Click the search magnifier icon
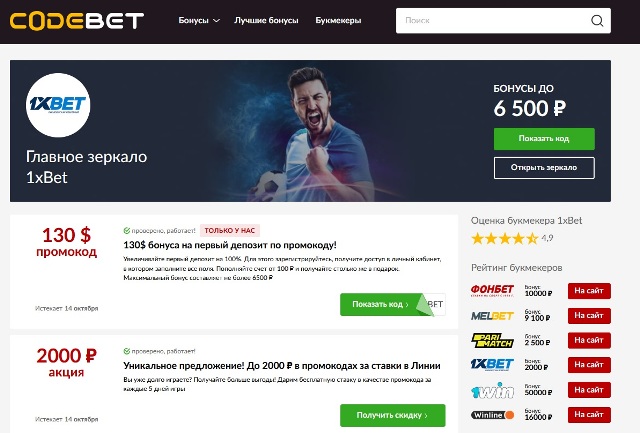The width and height of the screenshot is (640, 433). [x=597, y=20]
